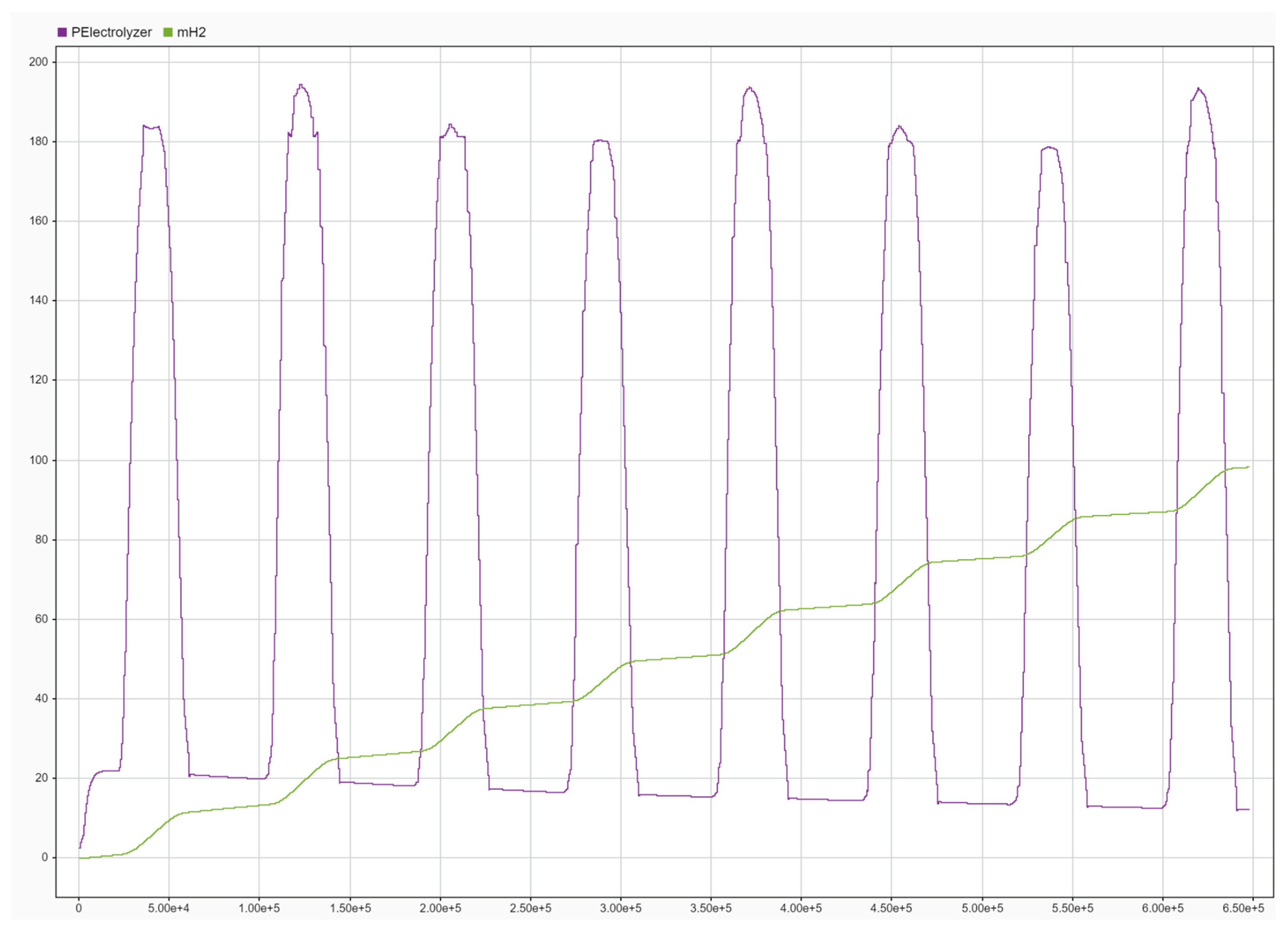Click the purple PElectrolyzer legend swatch

[62, 32]
